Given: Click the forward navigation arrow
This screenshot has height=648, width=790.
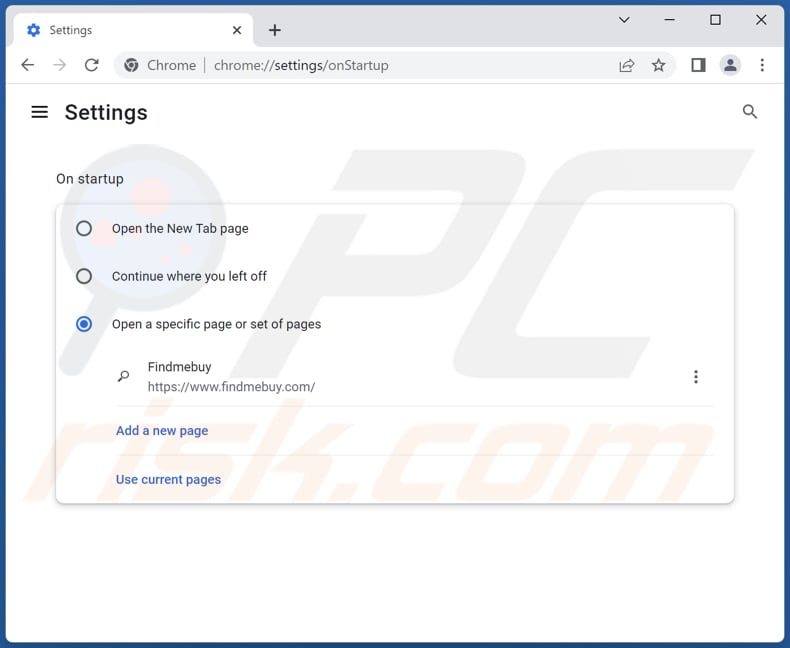Looking at the screenshot, I should pos(59,65).
